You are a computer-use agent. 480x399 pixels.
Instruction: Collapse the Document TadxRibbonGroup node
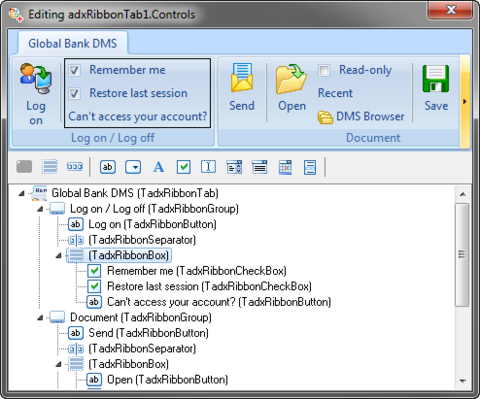tap(40, 318)
